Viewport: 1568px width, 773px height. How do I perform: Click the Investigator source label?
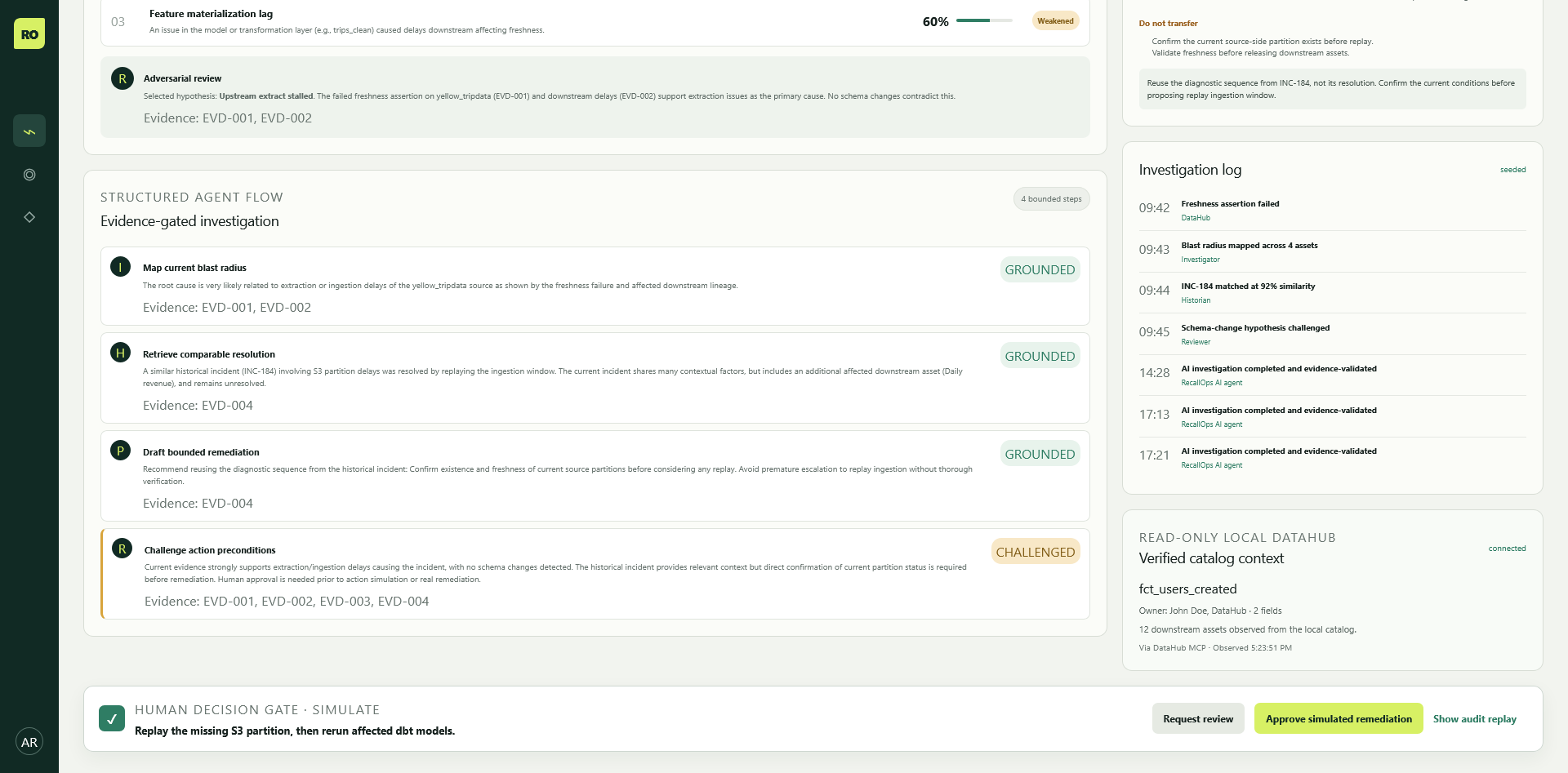(x=1200, y=260)
